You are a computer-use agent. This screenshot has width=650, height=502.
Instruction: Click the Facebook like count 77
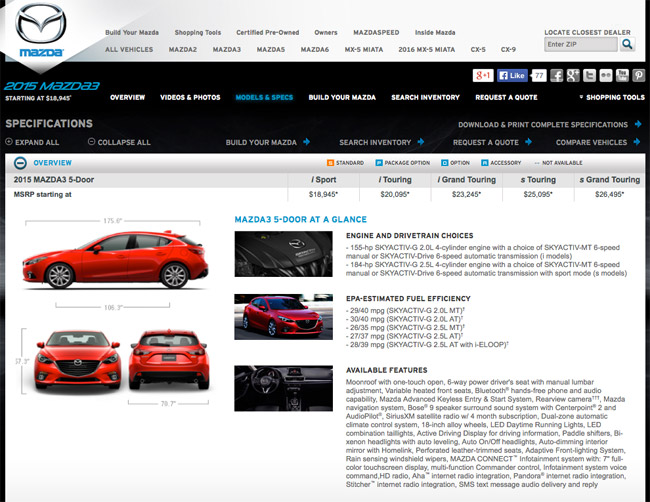[539, 75]
